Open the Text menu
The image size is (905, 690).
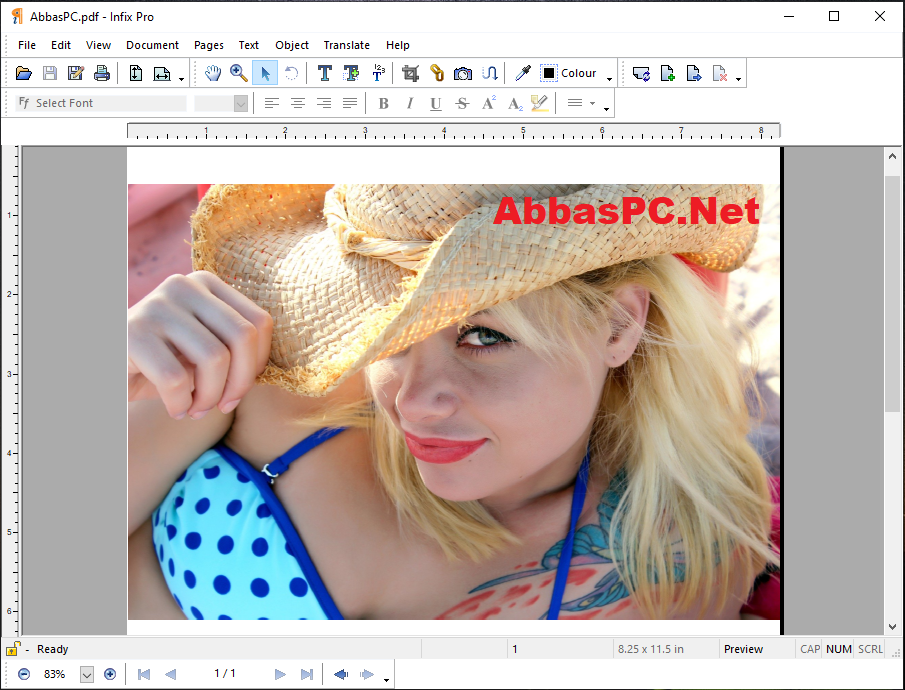click(x=249, y=45)
